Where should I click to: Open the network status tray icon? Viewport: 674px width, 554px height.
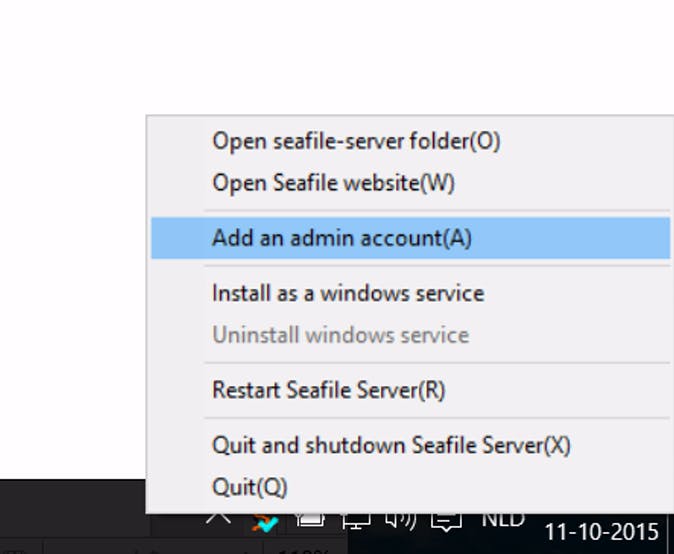pos(356,520)
